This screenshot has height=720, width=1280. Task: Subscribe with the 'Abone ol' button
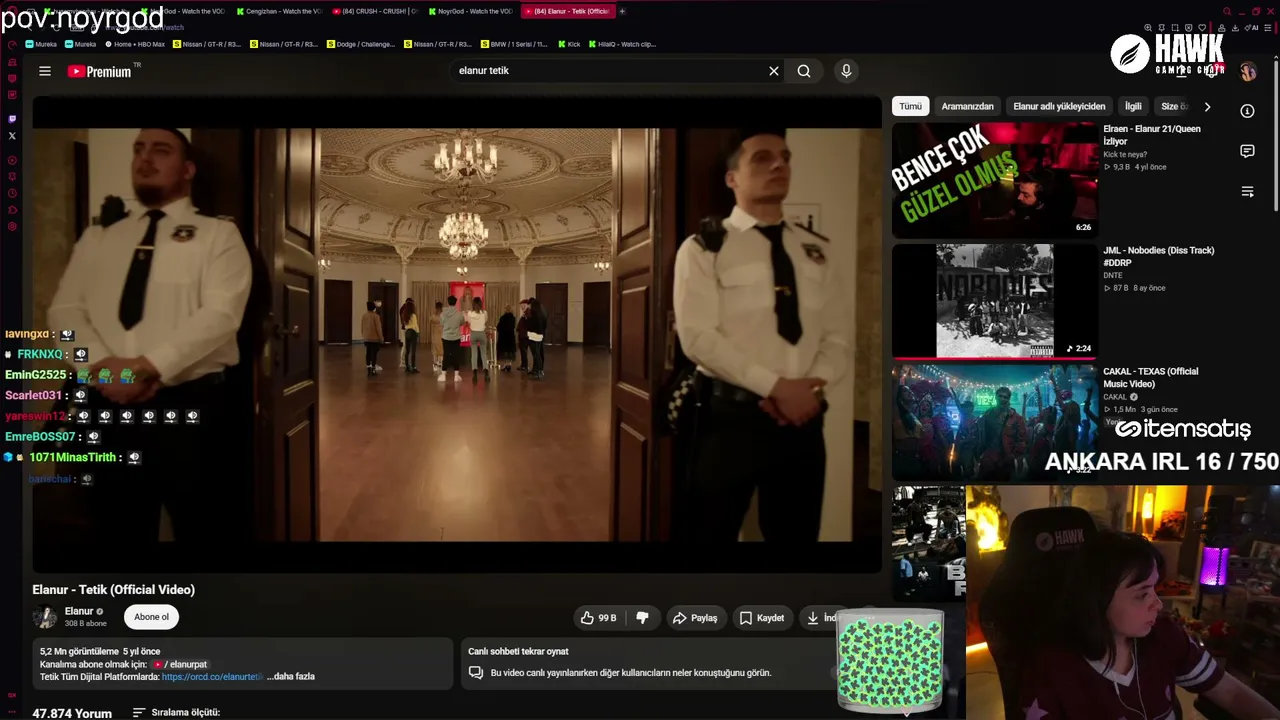pyautogui.click(x=151, y=617)
